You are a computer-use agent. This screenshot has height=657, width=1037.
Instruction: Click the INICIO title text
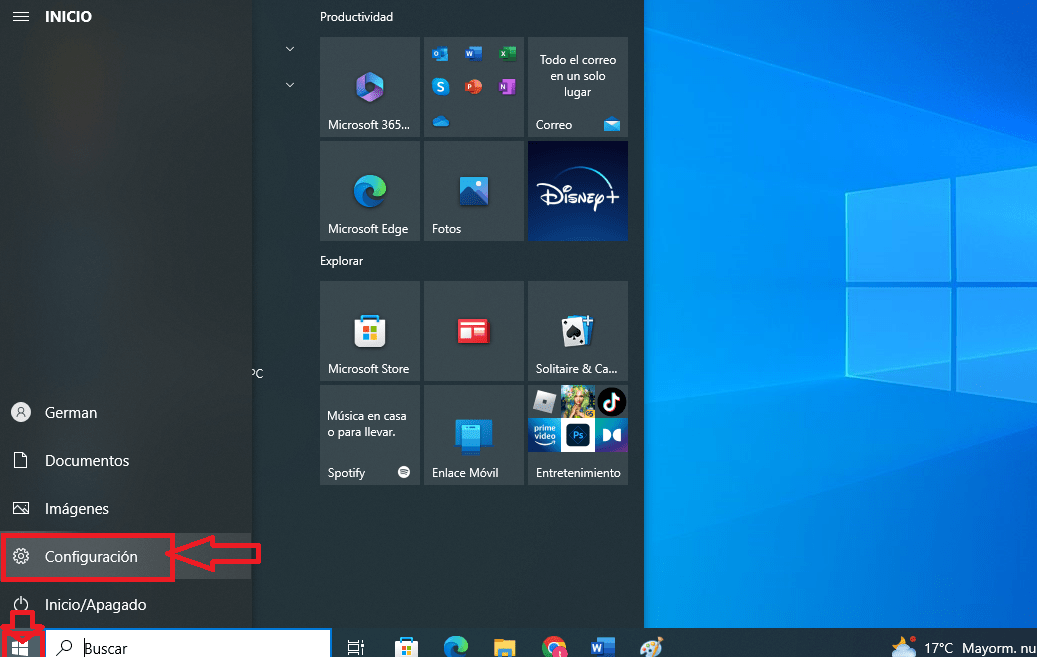pyautogui.click(x=68, y=17)
